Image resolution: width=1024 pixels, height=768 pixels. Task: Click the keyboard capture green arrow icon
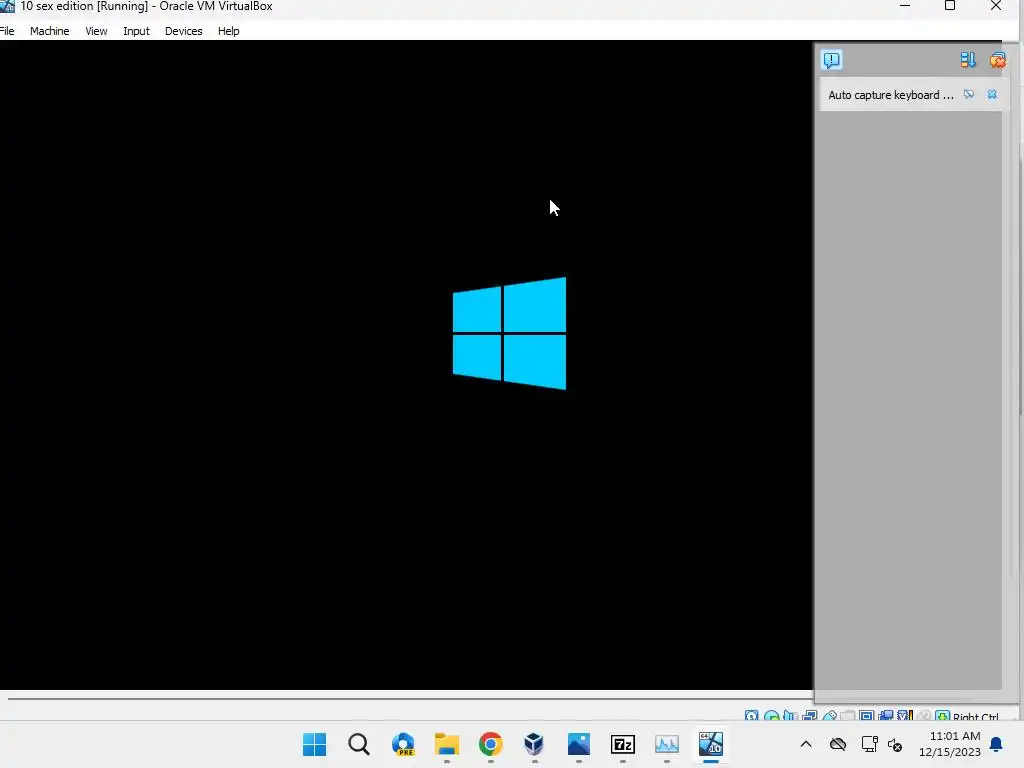click(x=942, y=716)
